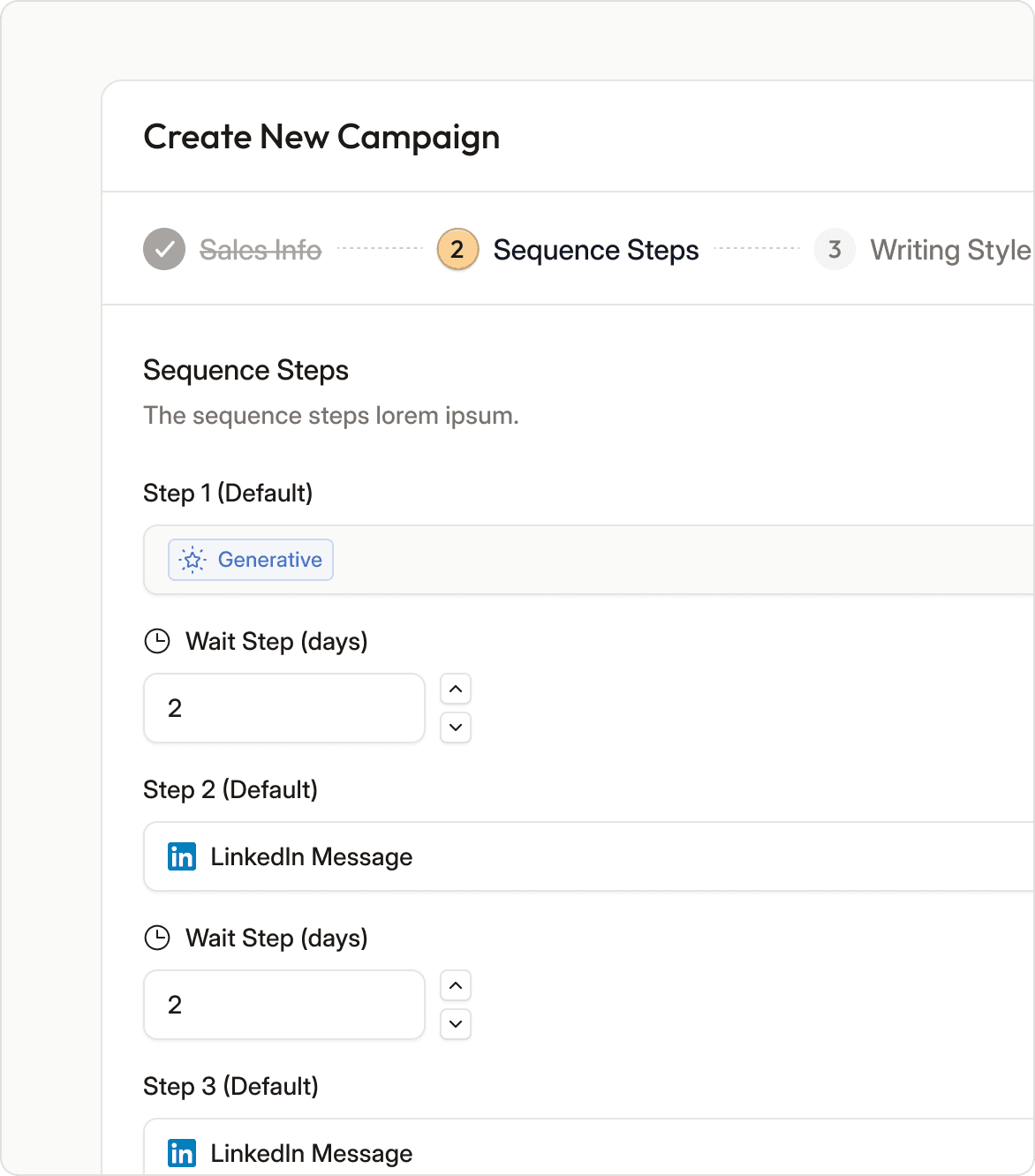
Task: Open the Step 2 LinkedIn Message dropdown
Action: (x=618, y=856)
